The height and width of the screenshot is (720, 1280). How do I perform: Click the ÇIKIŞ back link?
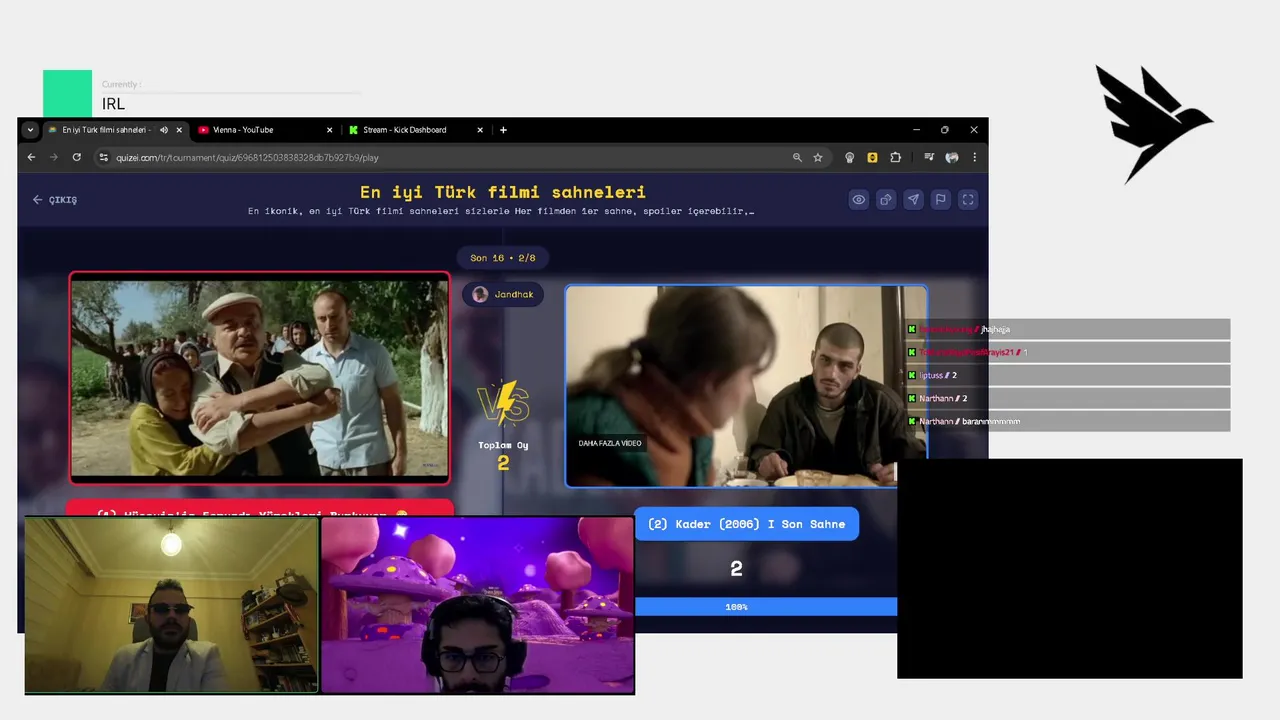click(54, 199)
